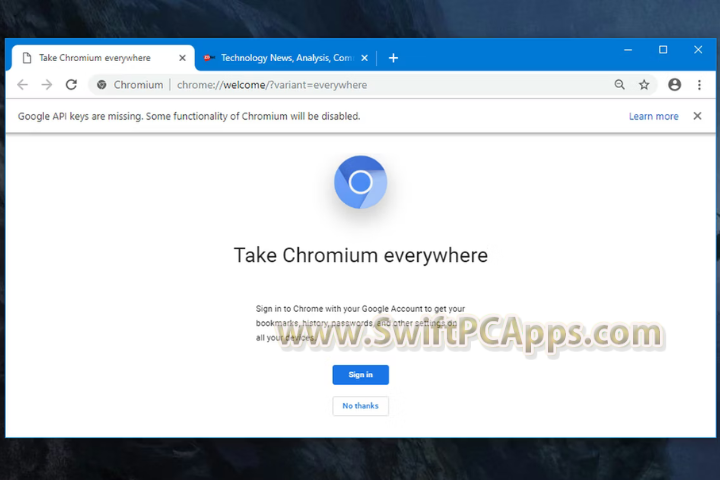Bookmark this page with the star

click(x=644, y=85)
